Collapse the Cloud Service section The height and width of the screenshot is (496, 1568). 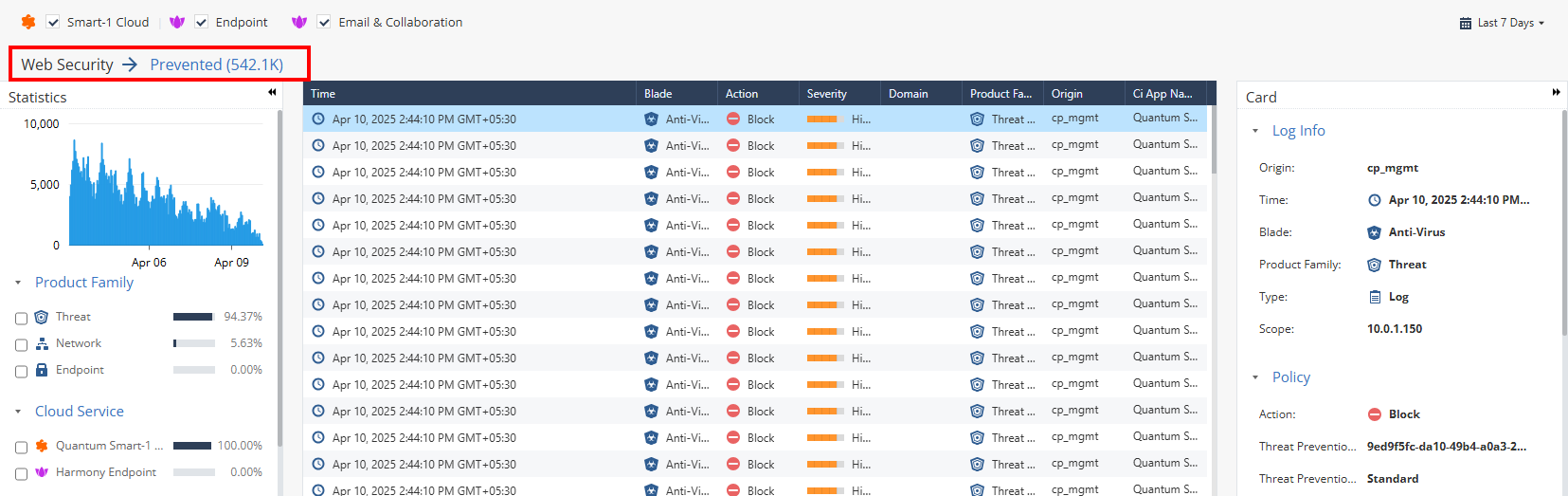point(18,412)
